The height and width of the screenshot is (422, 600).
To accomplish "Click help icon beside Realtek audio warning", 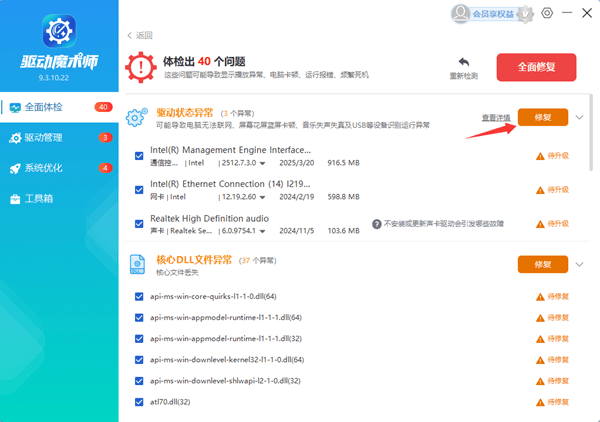I will (377, 224).
